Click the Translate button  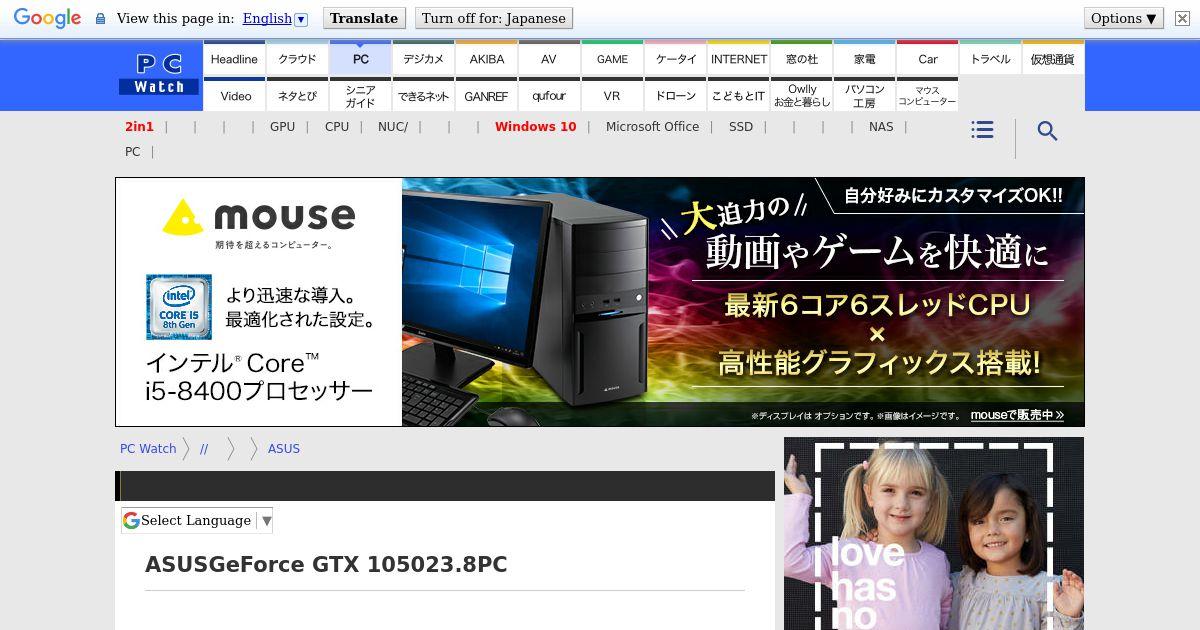coord(364,18)
